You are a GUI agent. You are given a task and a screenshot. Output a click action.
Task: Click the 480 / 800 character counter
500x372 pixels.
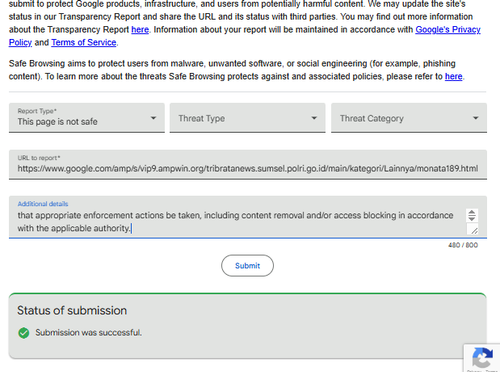click(463, 245)
